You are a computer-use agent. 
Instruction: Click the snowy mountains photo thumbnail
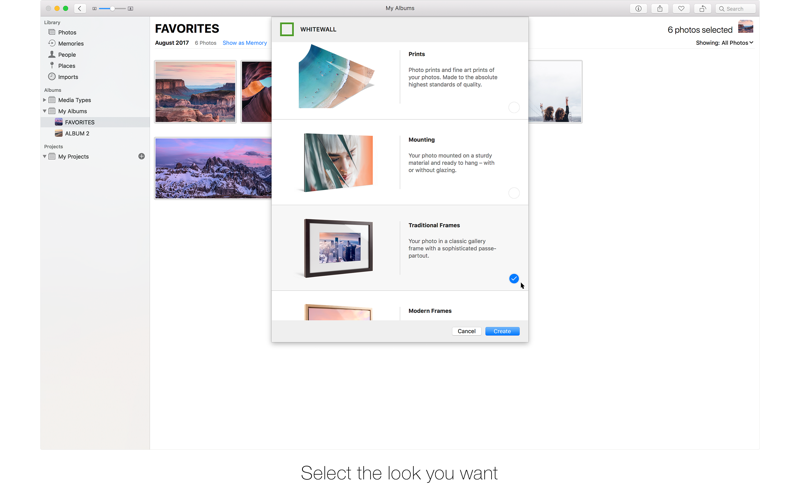(x=213, y=168)
